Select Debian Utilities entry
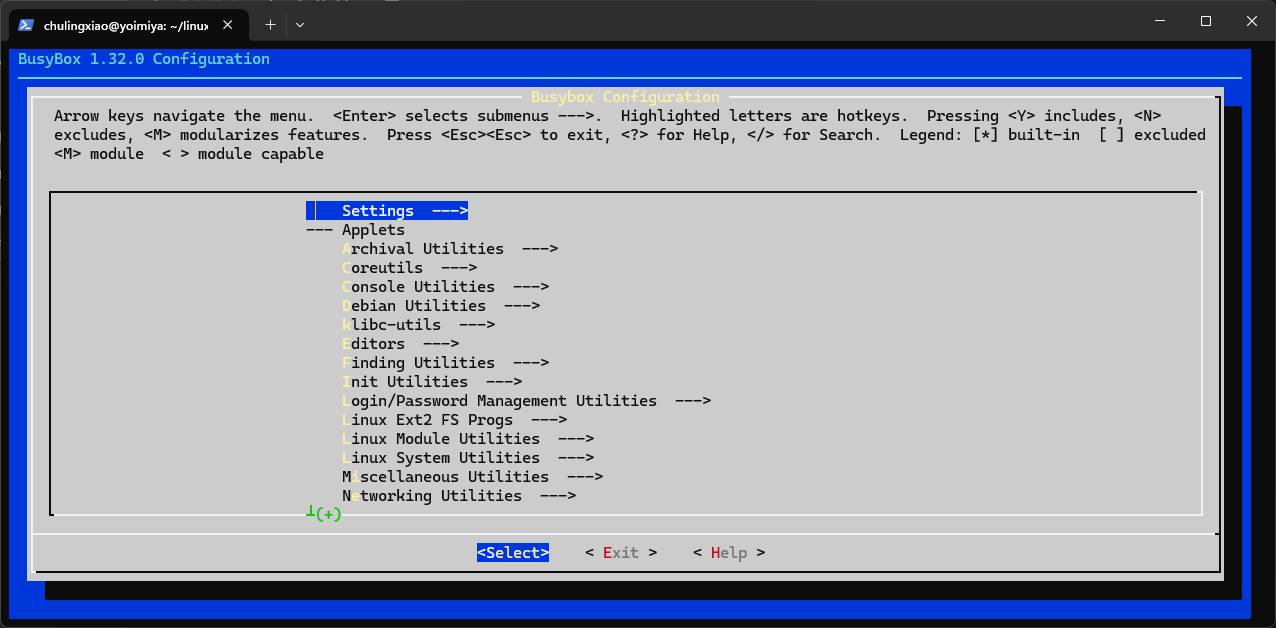 (441, 306)
